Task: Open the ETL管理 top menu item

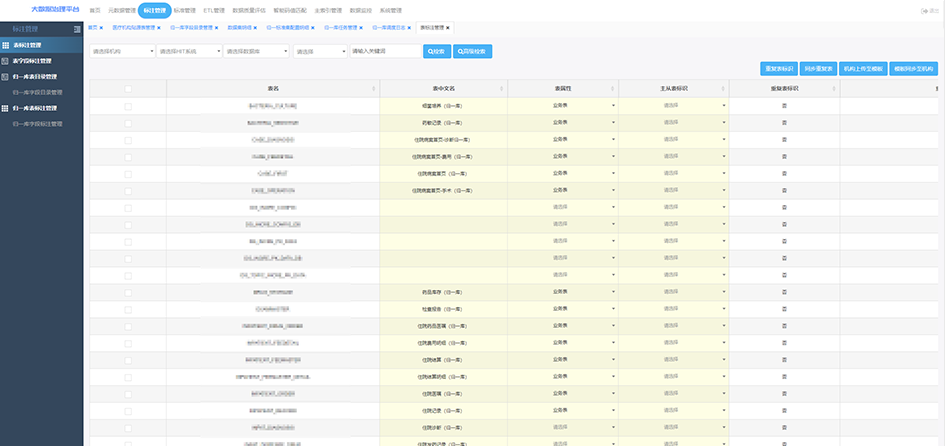Action: (214, 11)
